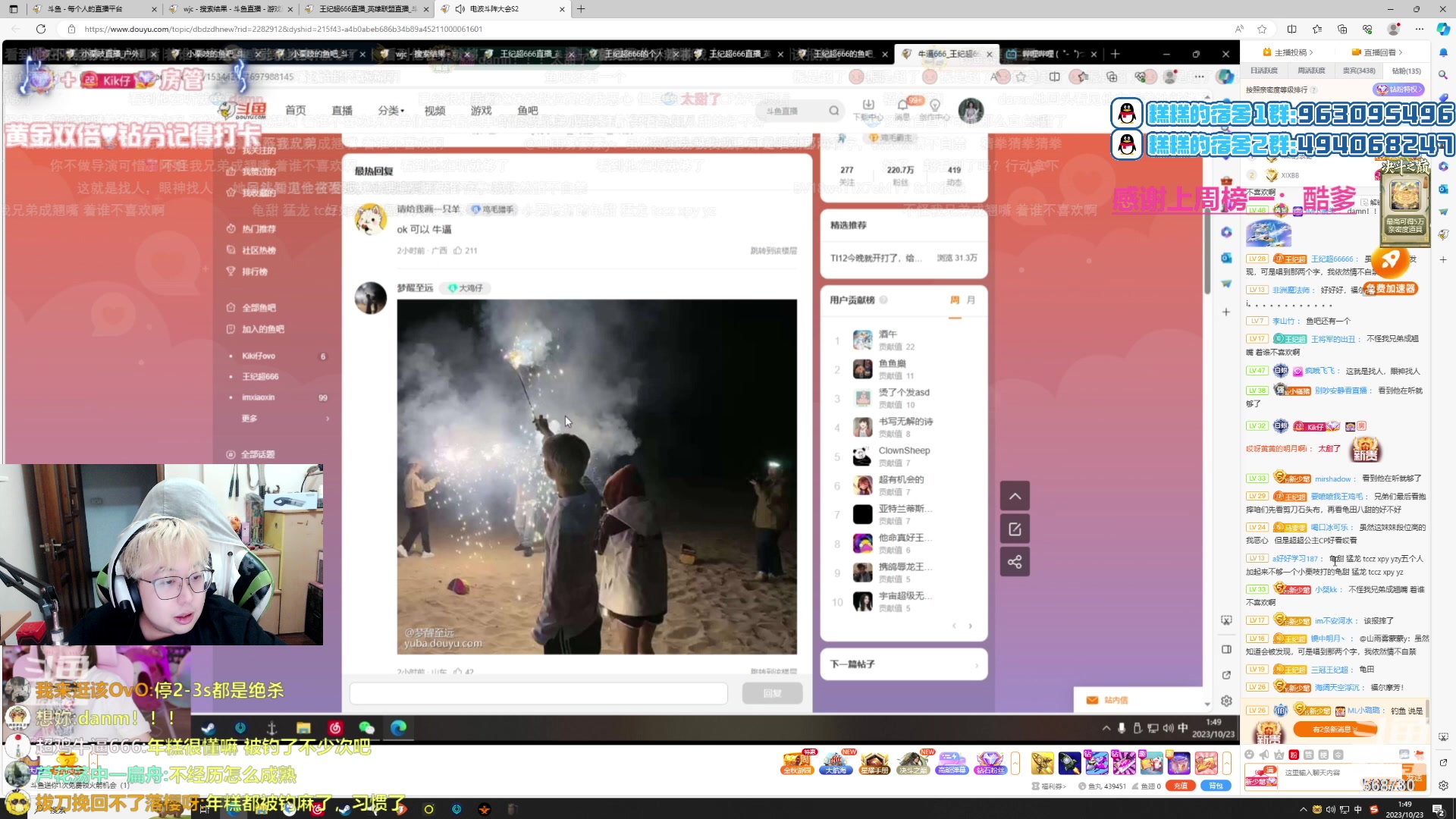Jump to new messages via 有2条新消息
Image resolution: width=1456 pixels, height=819 pixels.
pyautogui.click(x=1335, y=730)
